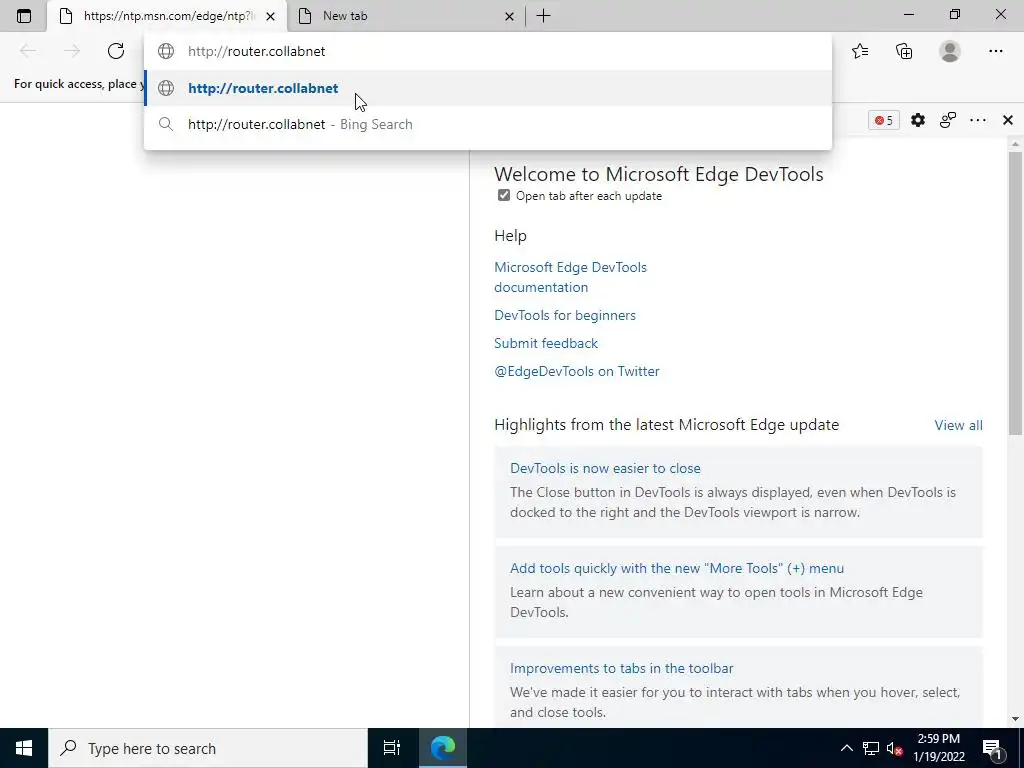Open browser Settings and more menu
The height and width of the screenshot is (768, 1024).
[995, 51]
